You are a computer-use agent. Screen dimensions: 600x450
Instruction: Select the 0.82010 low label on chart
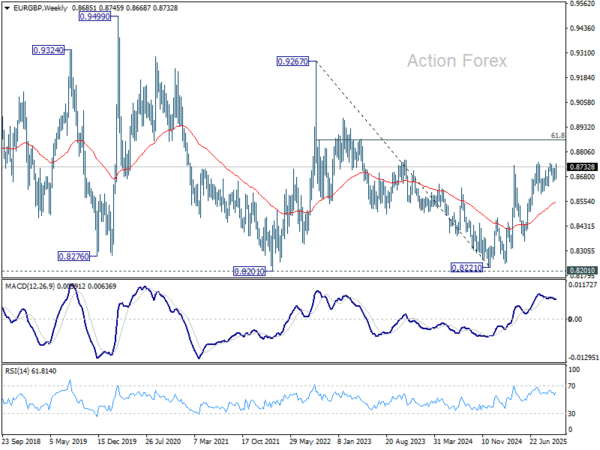point(248,271)
